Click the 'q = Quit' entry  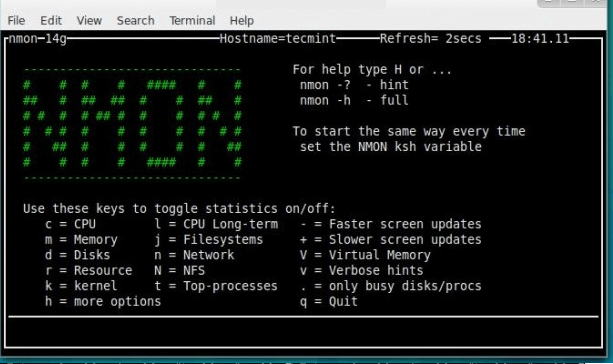tap(329, 301)
